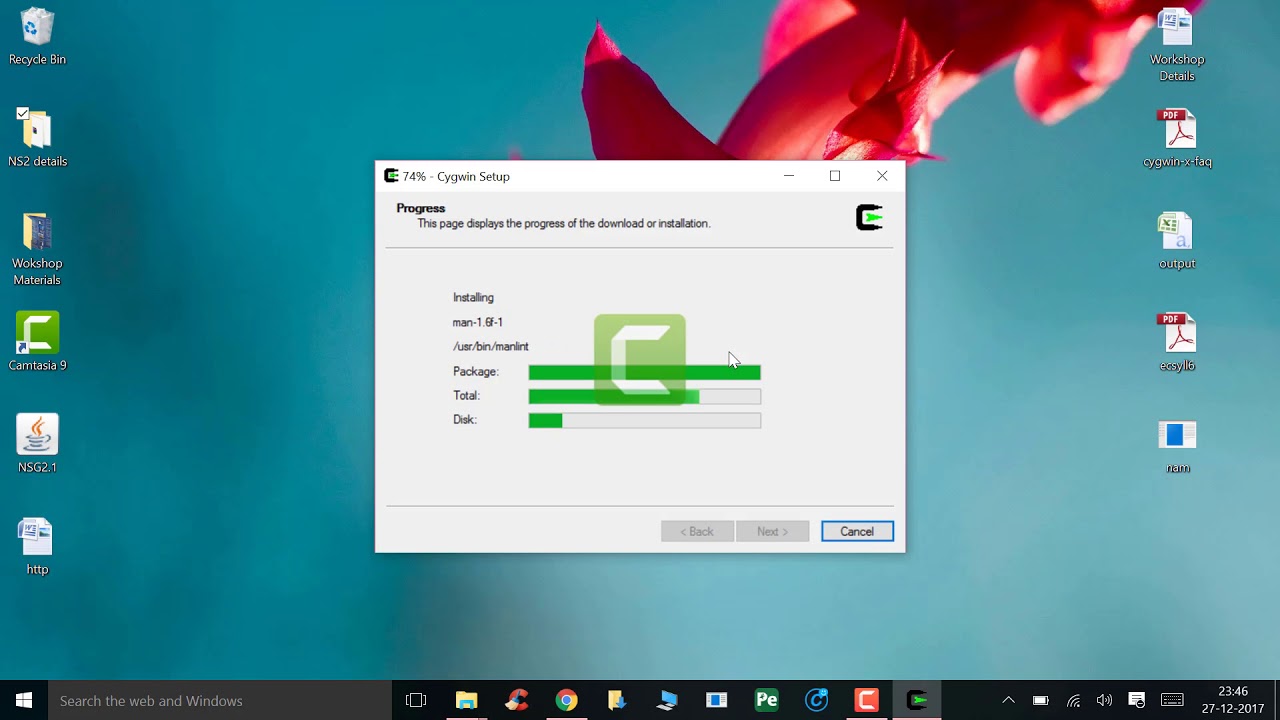Click the Windows Start button

coord(24,700)
